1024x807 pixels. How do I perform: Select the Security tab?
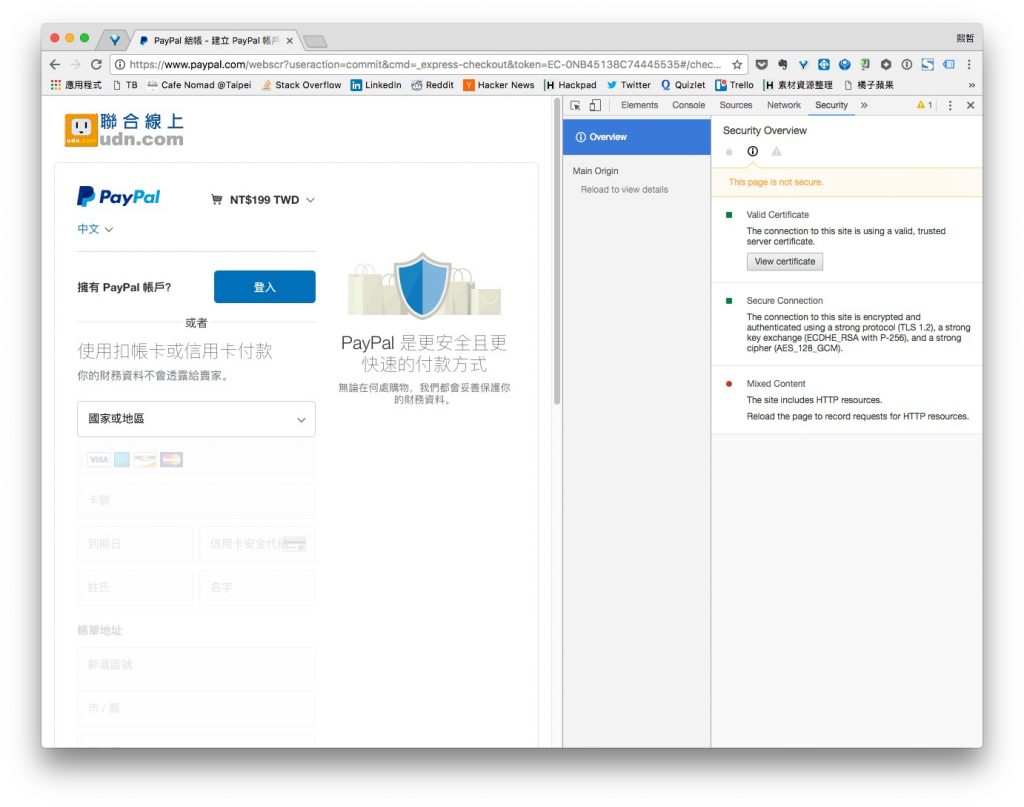point(831,105)
